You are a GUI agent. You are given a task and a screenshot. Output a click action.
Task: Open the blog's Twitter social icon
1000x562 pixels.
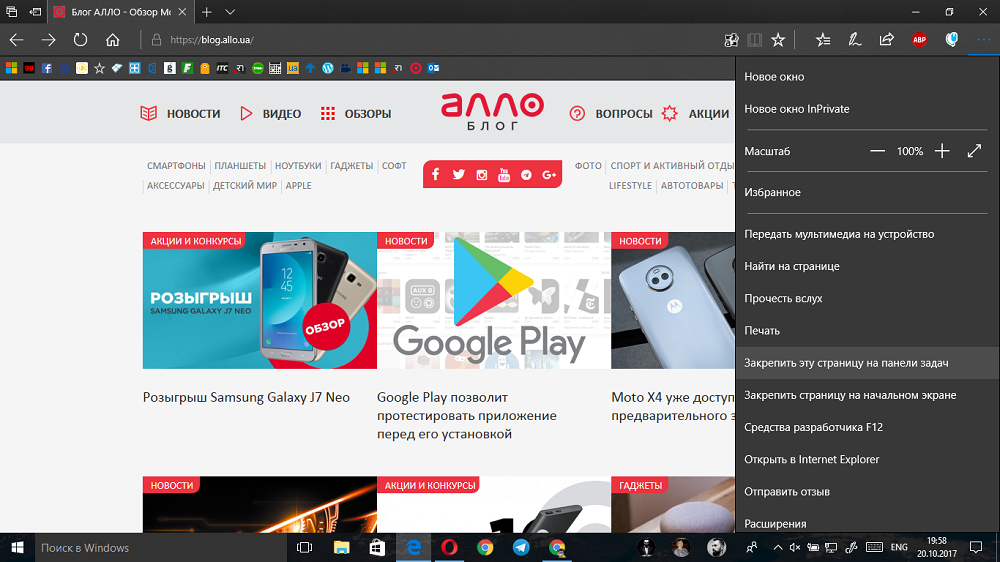point(459,174)
